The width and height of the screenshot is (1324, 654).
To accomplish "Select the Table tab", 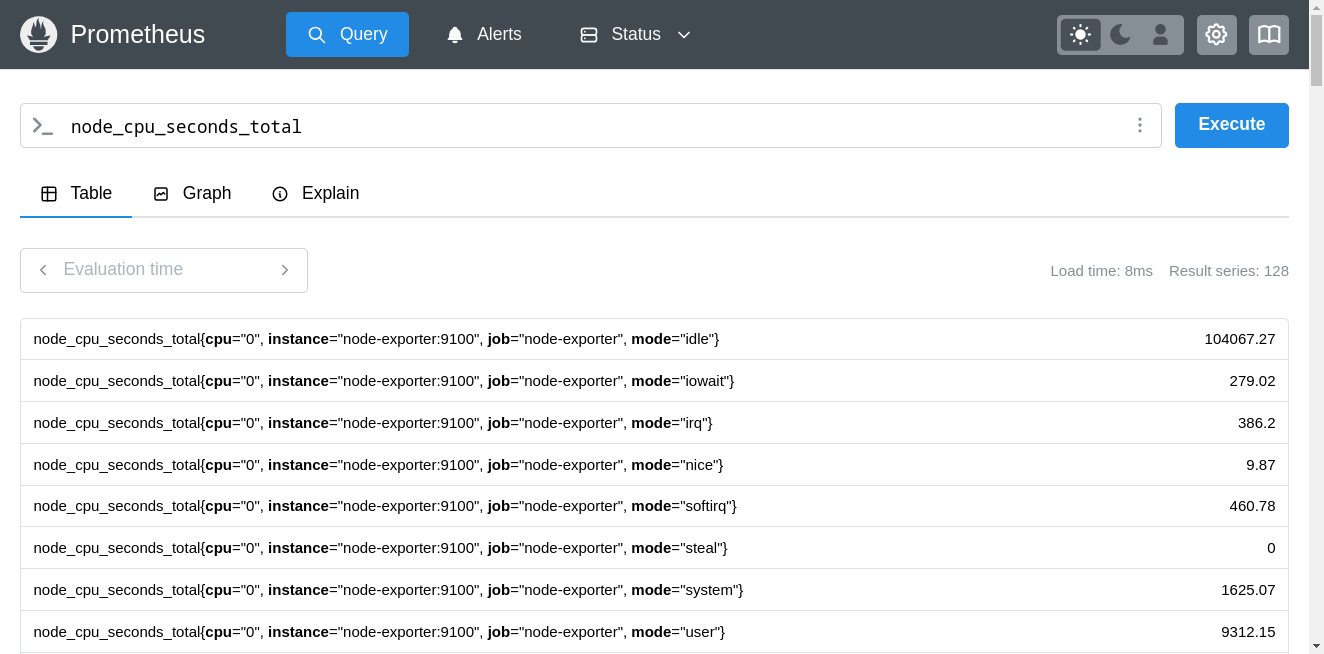I will point(76,194).
